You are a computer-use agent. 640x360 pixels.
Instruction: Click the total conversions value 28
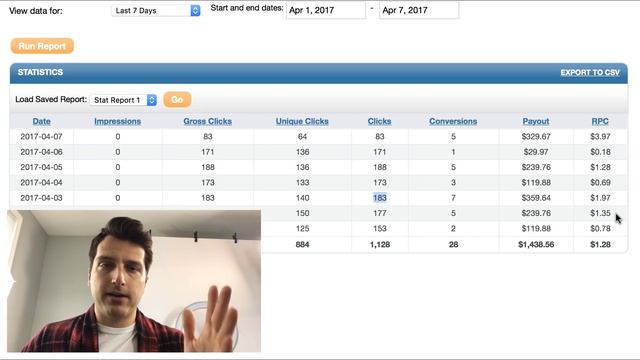(453, 244)
